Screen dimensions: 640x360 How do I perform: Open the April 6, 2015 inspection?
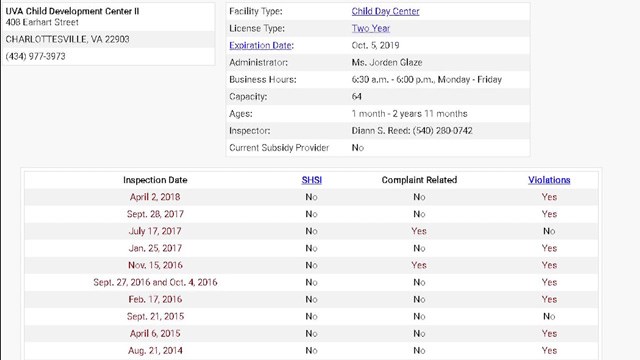click(x=155, y=333)
